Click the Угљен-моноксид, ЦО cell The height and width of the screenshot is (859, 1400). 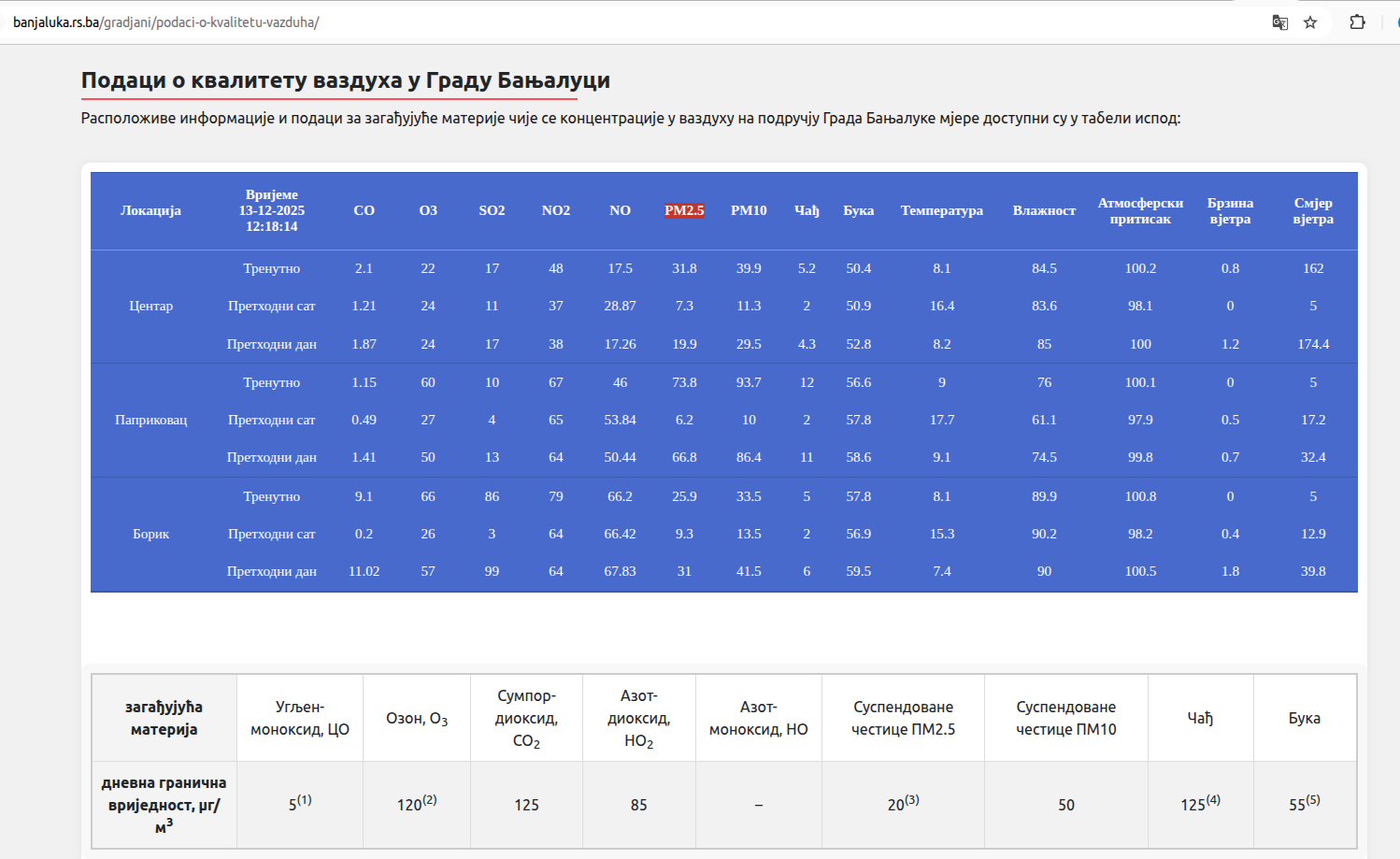tap(300, 718)
